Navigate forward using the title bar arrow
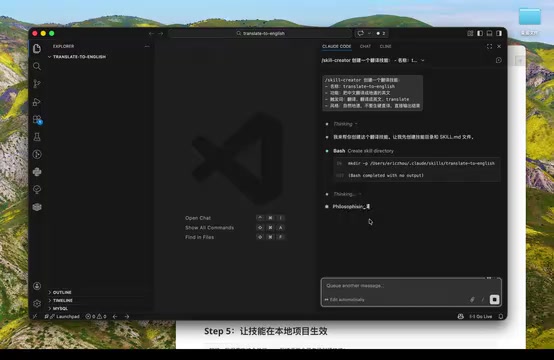 point(161,34)
